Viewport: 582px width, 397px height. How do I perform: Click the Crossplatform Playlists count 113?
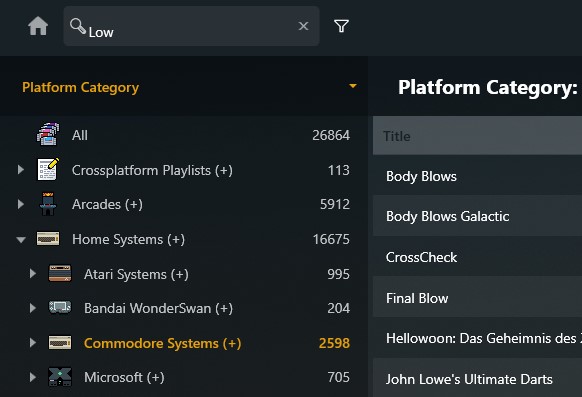tap(339, 170)
